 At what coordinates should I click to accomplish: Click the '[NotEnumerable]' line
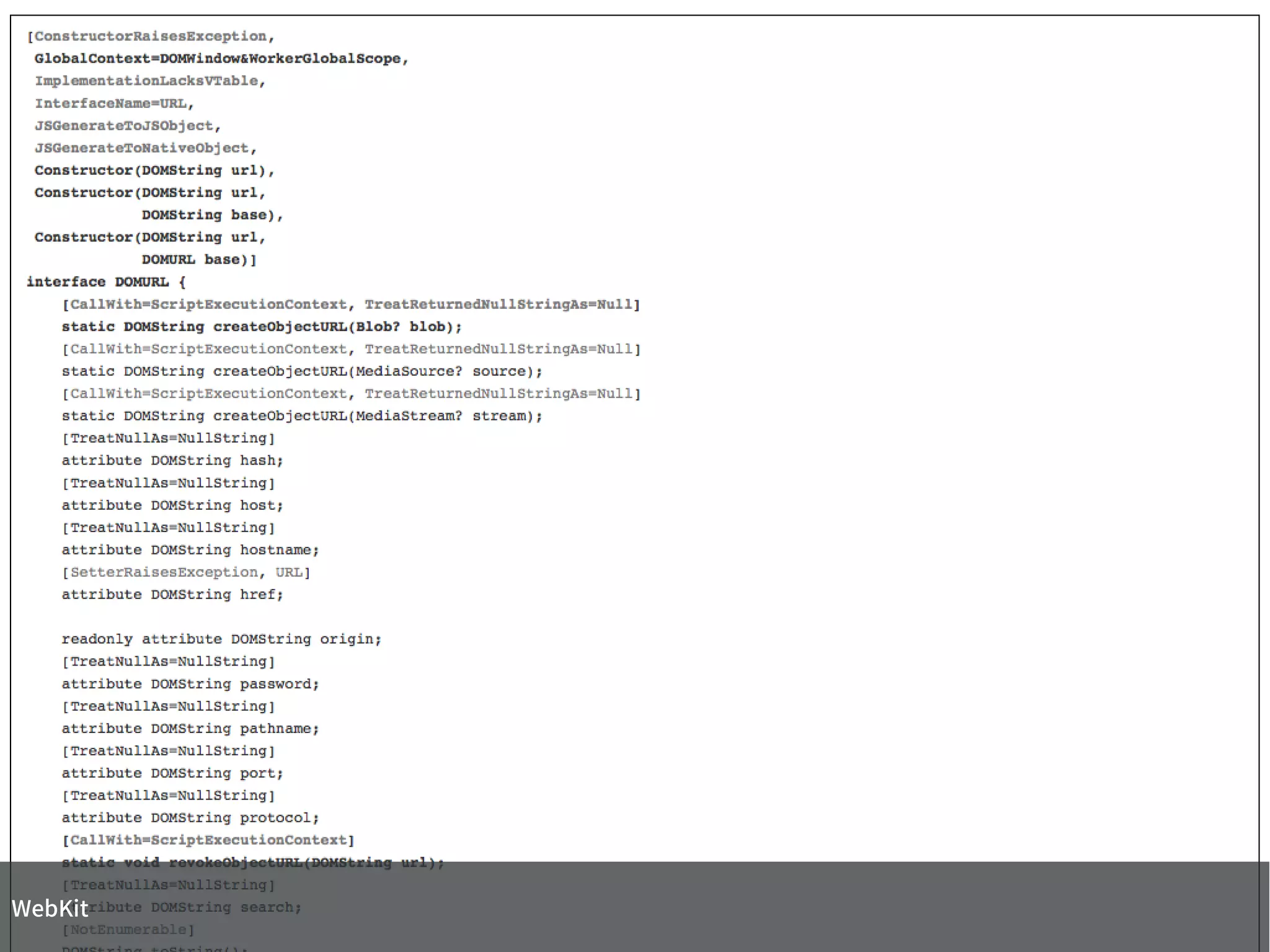tap(128, 930)
